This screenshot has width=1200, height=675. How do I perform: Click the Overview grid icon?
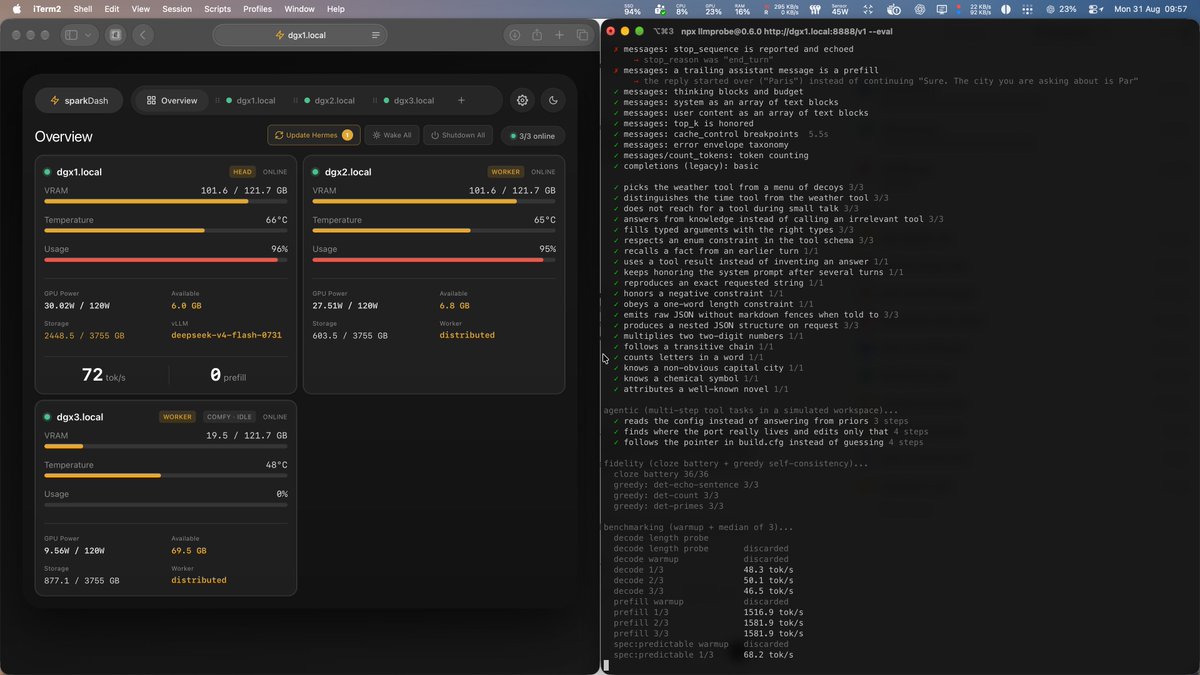click(x=151, y=100)
